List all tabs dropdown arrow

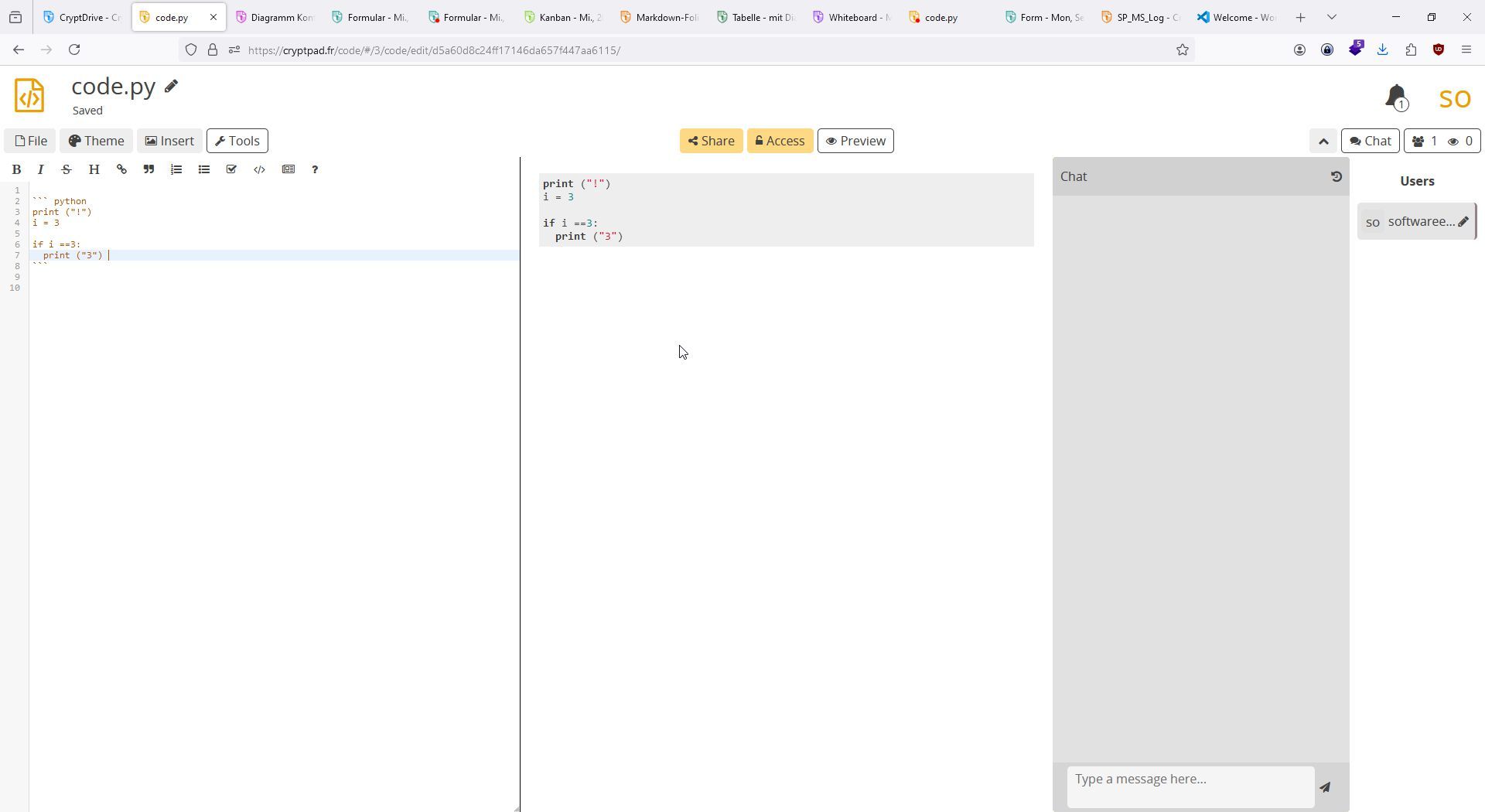click(x=1332, y=17)
